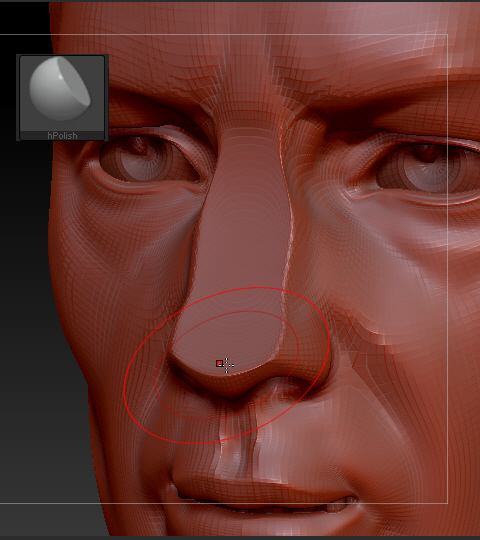Click the small red square brush center marker
Image resolution: width=480 pixels, height=540 pixels.
[x=219, y=363]
